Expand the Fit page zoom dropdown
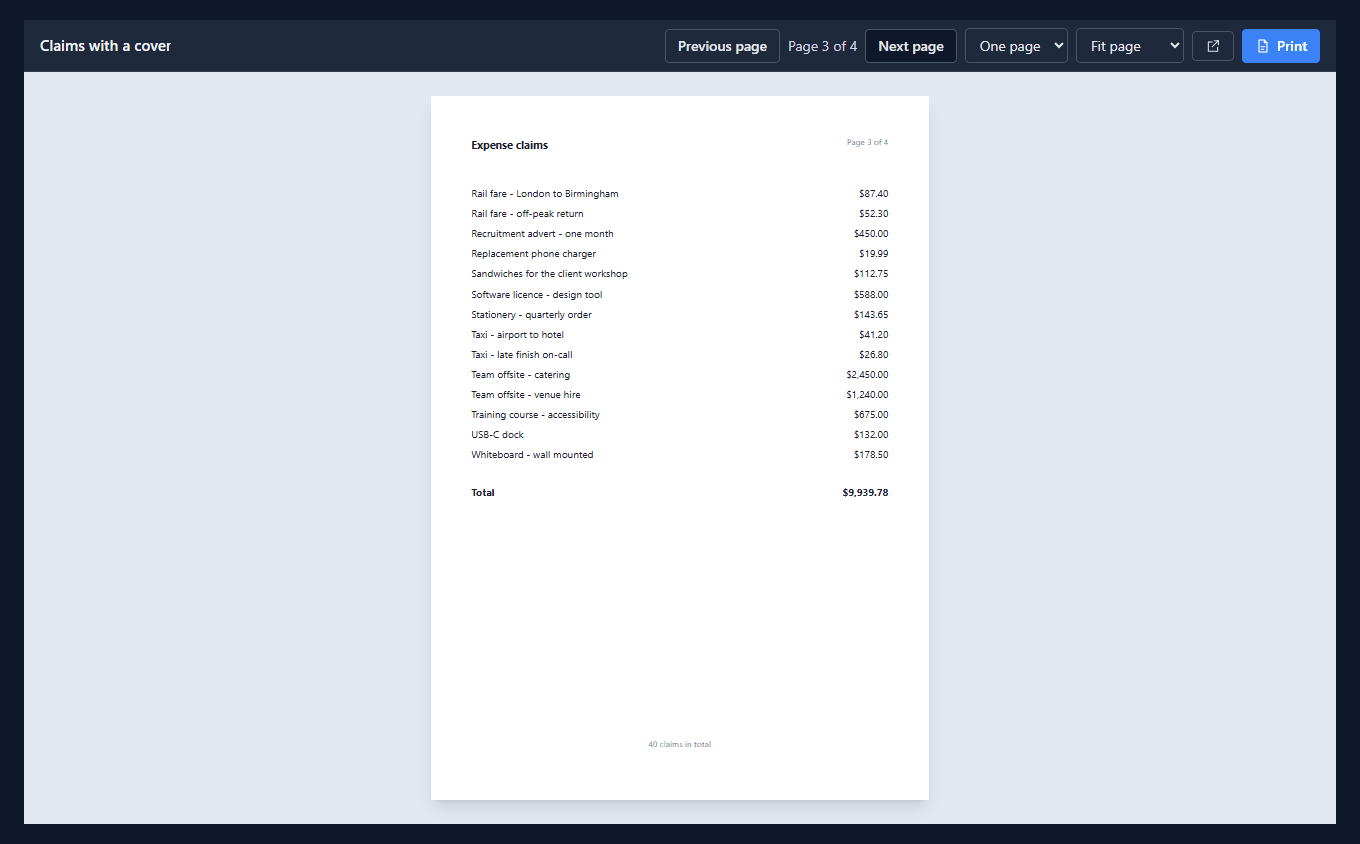Image resolution: width=1360 pixels, height=844 pixels. pos(1130,46)
